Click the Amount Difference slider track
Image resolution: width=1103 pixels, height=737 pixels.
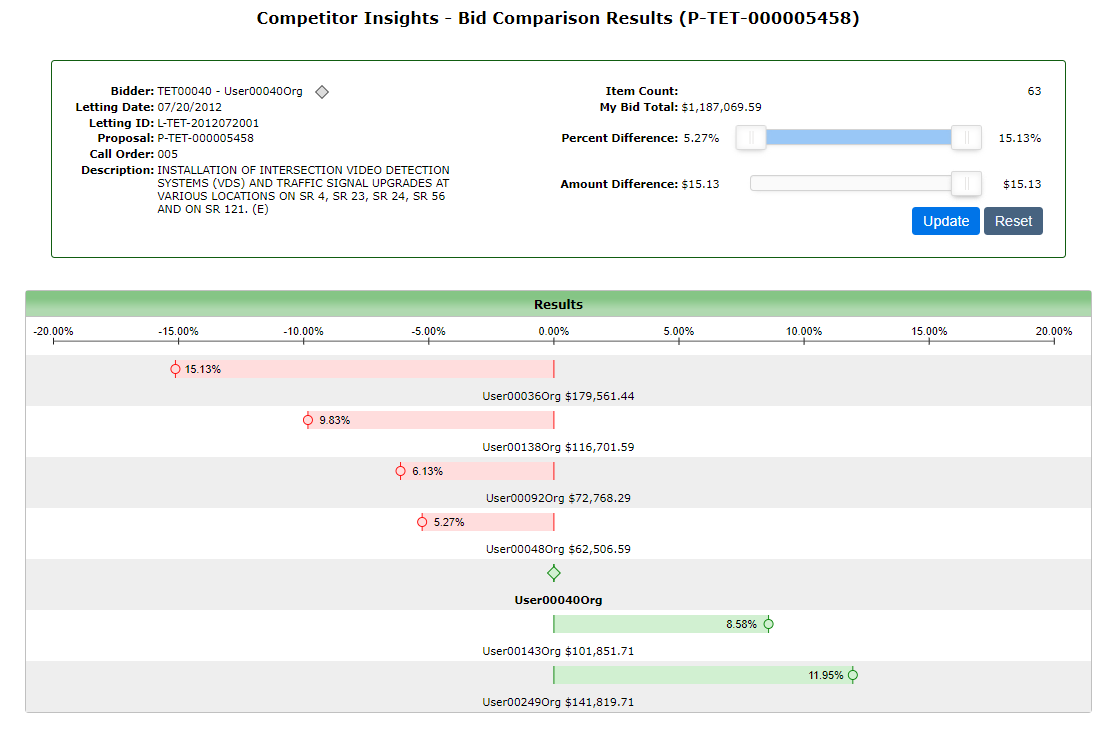coord(850,184)
